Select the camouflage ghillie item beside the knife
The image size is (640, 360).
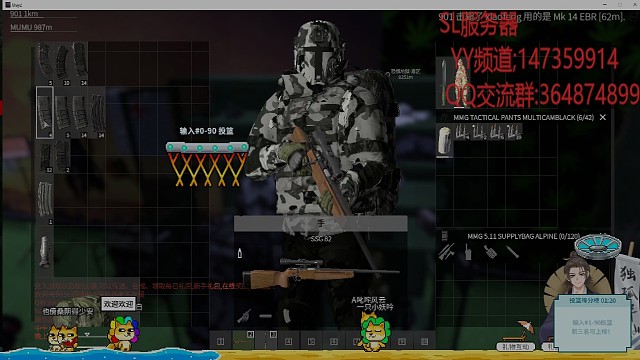tap(460, 83)
